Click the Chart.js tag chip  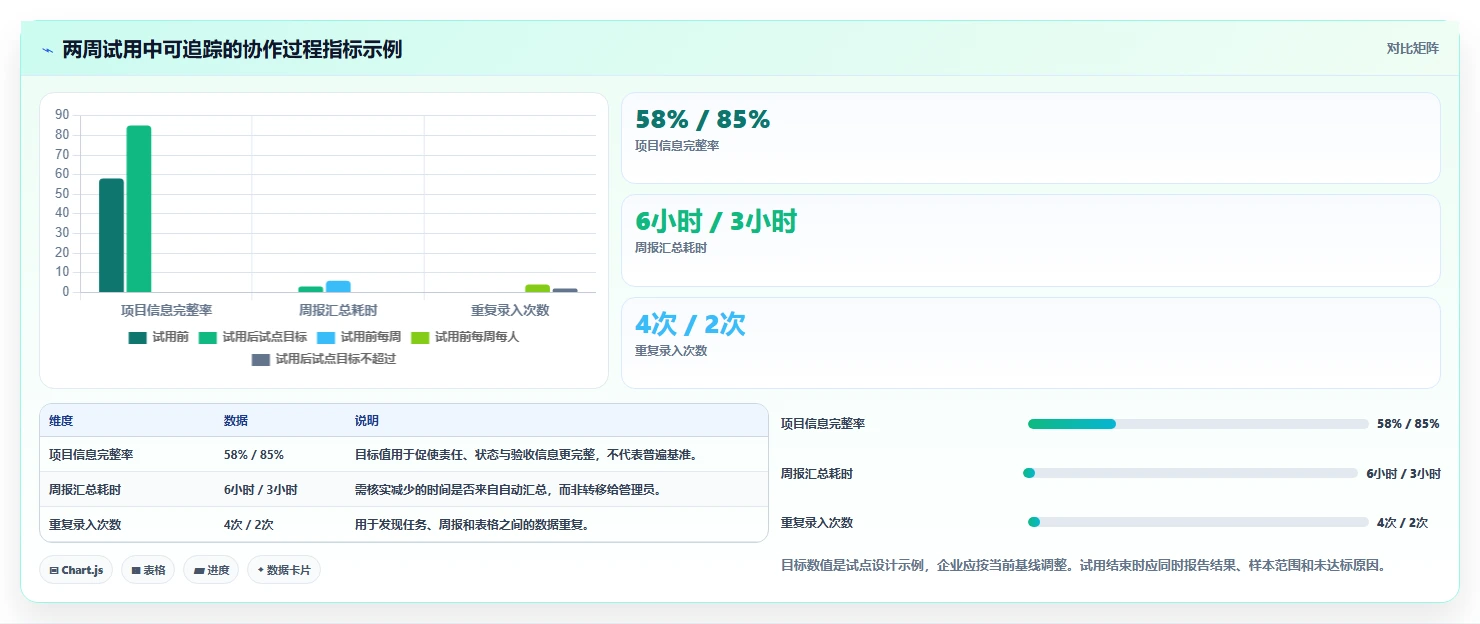tap(76, 570)
